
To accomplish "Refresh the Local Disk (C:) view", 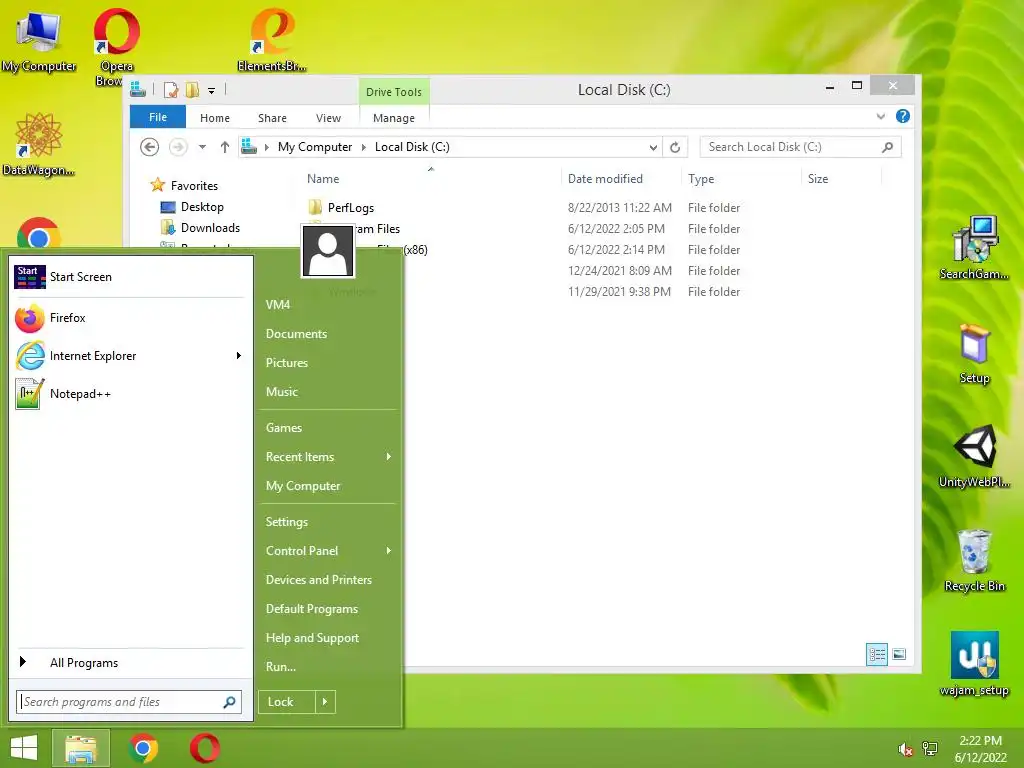I will 675,147.
